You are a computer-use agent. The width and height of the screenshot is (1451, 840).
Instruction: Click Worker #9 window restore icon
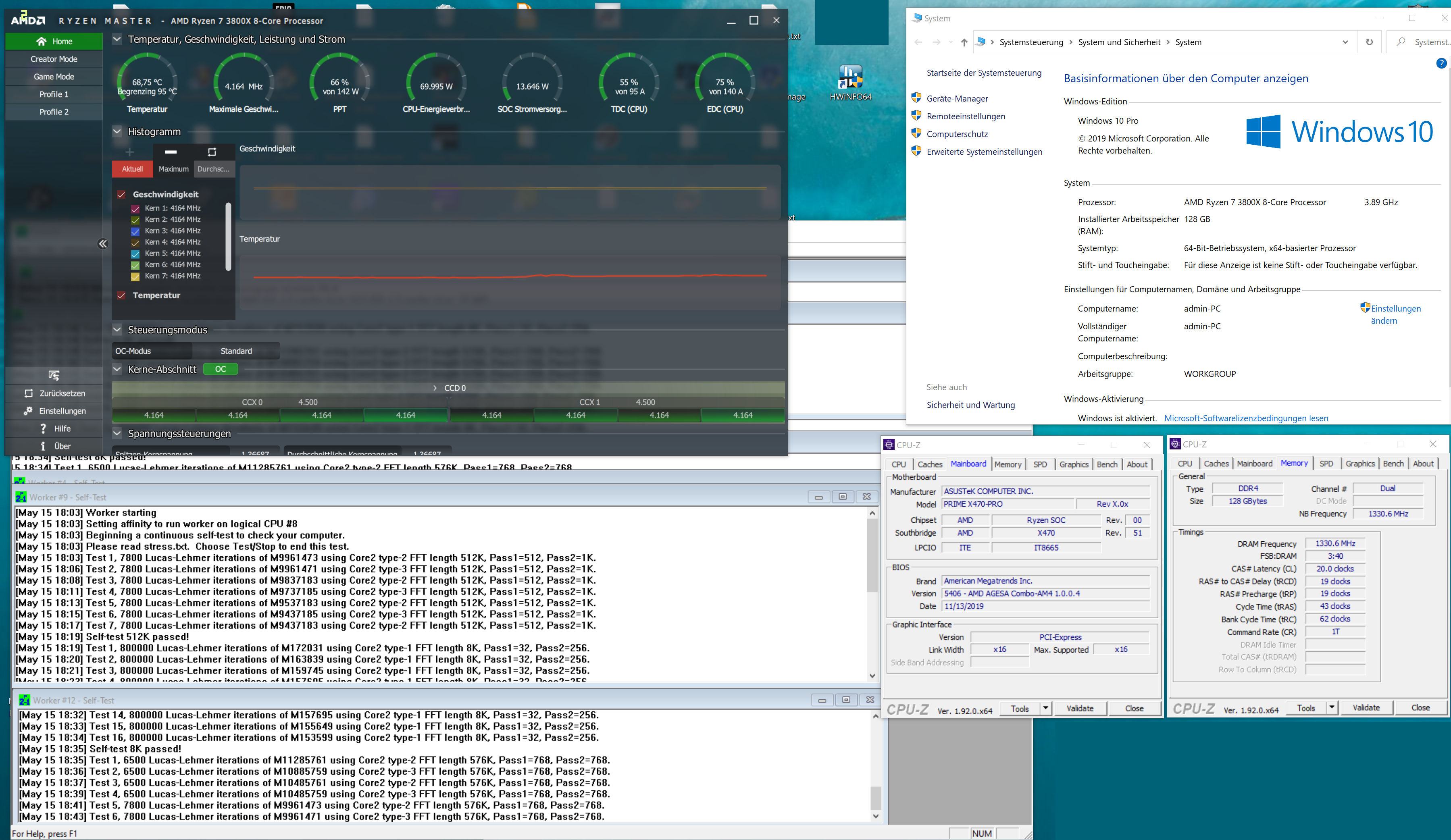coord(842,496)
